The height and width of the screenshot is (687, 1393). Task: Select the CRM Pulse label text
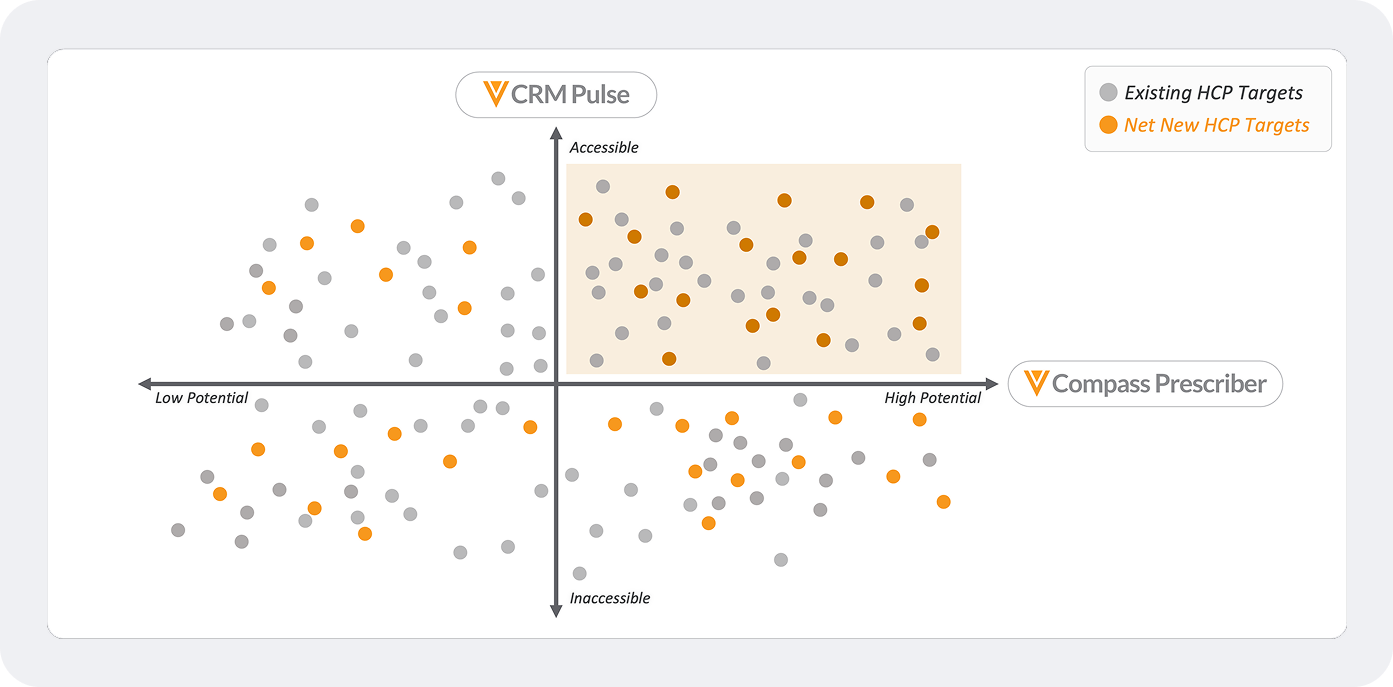pyautogui.click(x=570, y=95)
